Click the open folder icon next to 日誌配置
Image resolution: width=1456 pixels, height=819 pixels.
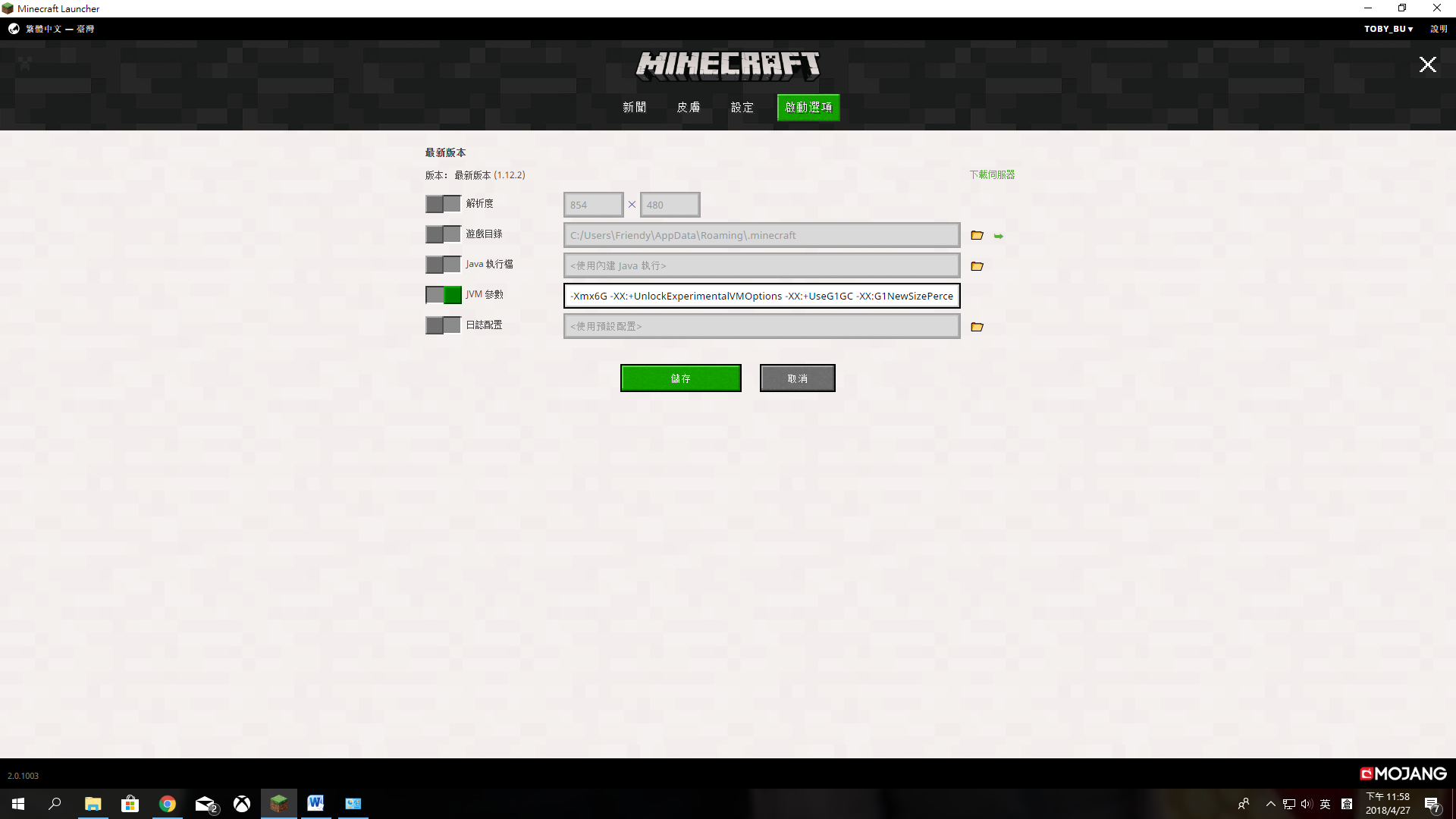977,326
